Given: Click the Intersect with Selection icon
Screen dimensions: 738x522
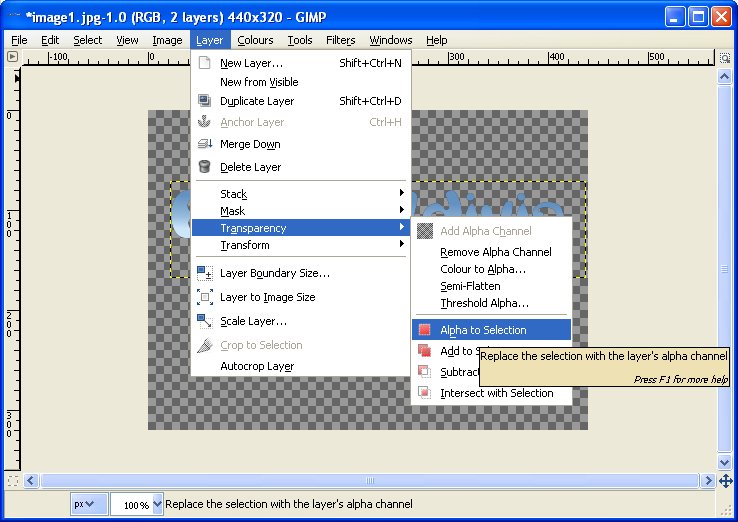Looking at the screenshot, I should tap(425, 393).
